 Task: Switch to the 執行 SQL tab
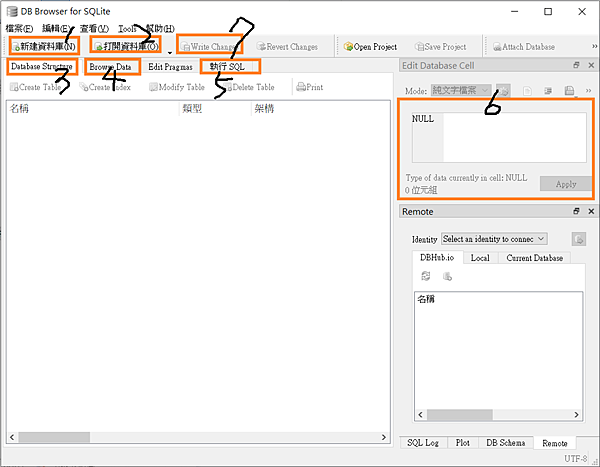(x=227, y=67)
